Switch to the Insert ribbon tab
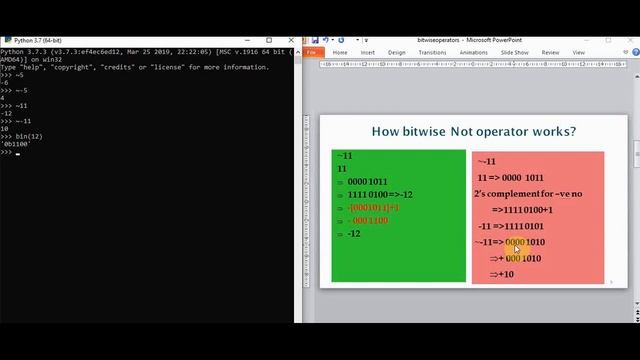 click(368, 53)
